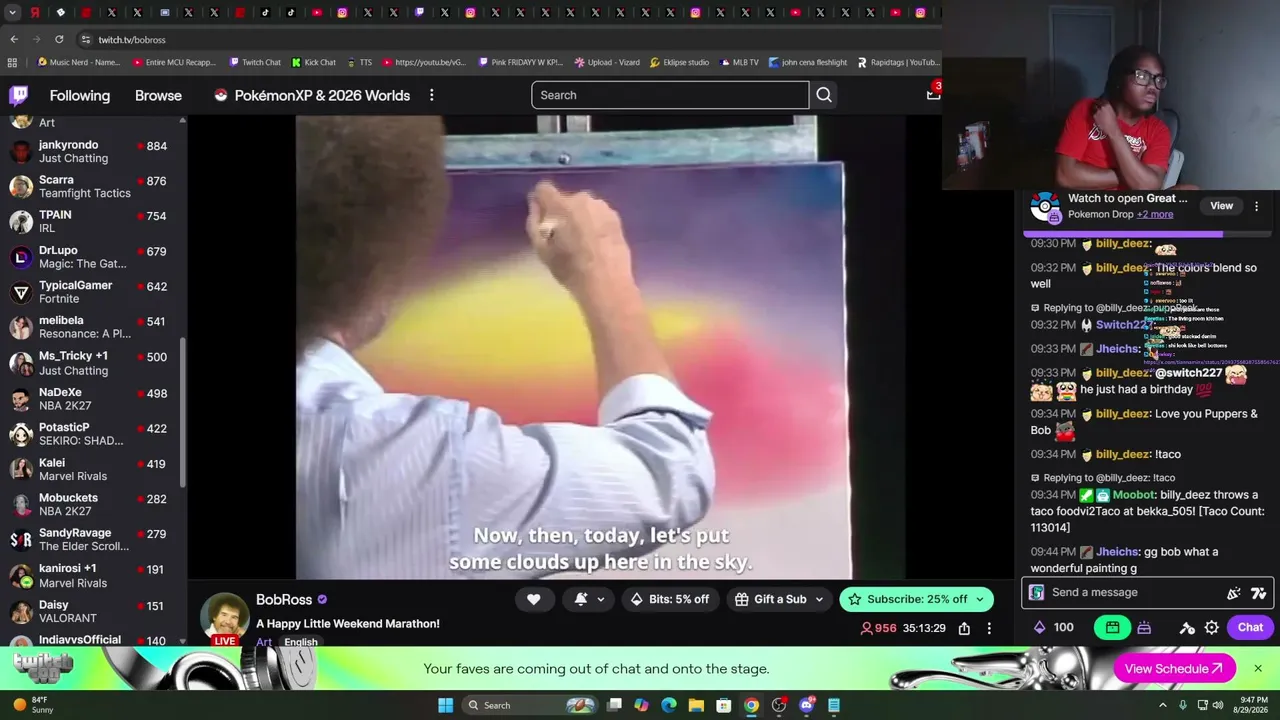Click the taskbar Search box

coord(532,705)
